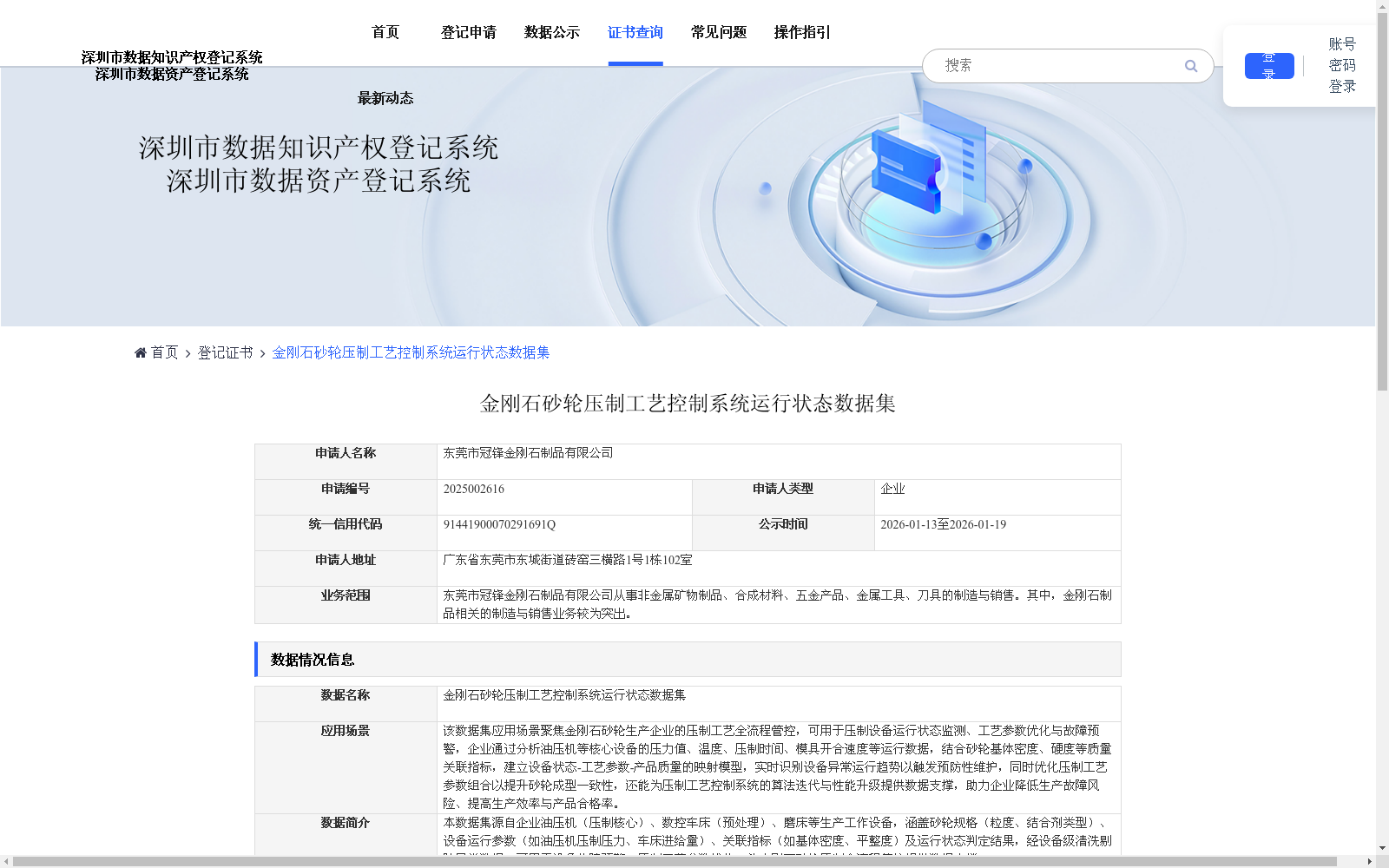Click the application scenario description paragraph
This screenshot has height=868, width=1389.
(778, 767)
